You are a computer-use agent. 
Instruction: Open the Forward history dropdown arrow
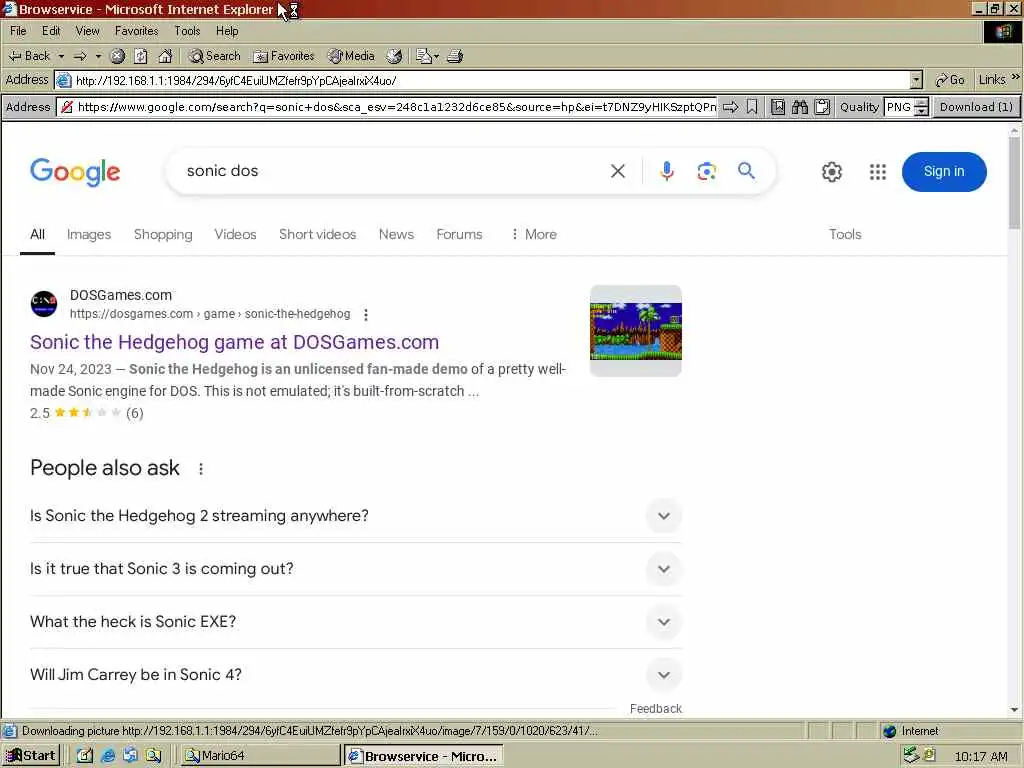(98, 56)
